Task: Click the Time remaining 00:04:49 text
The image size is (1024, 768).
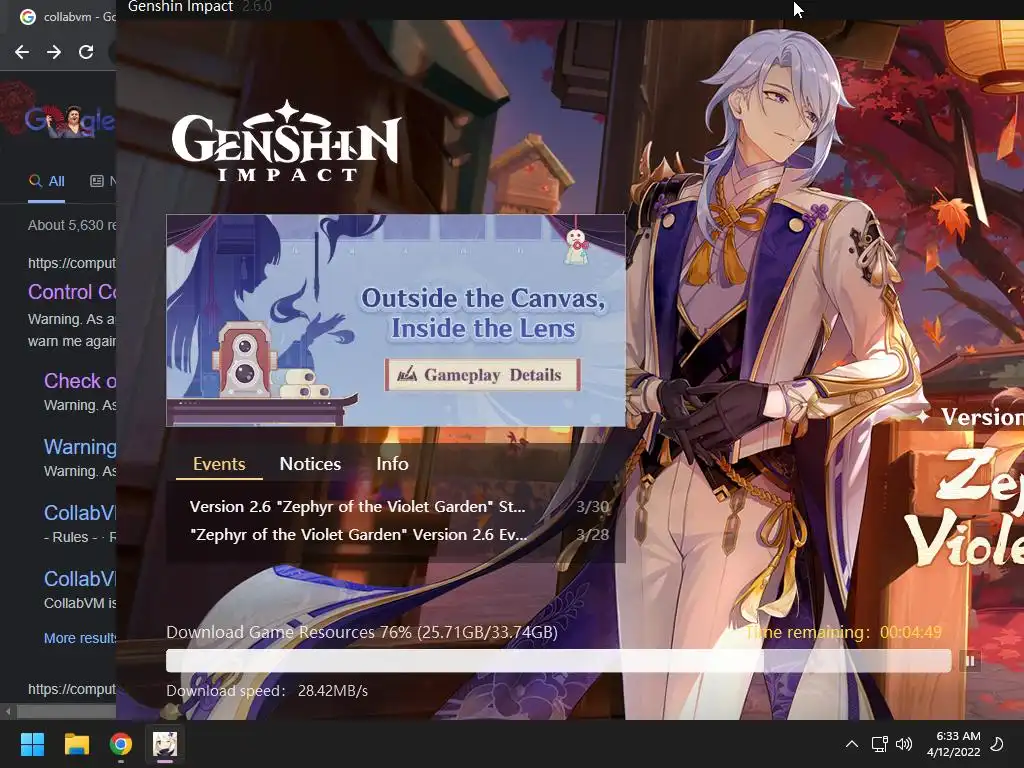Action: [844, 632]
